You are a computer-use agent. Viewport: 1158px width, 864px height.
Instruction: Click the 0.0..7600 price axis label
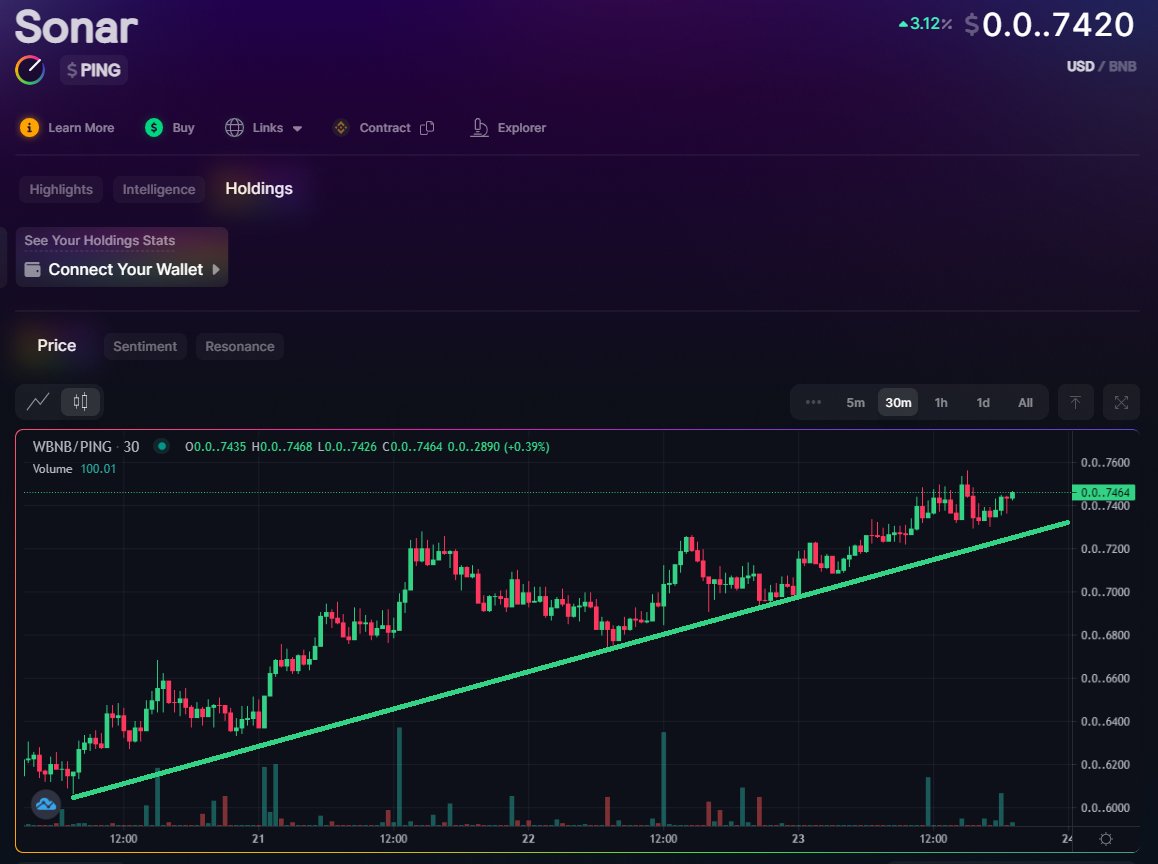[x=1105, y=463]
